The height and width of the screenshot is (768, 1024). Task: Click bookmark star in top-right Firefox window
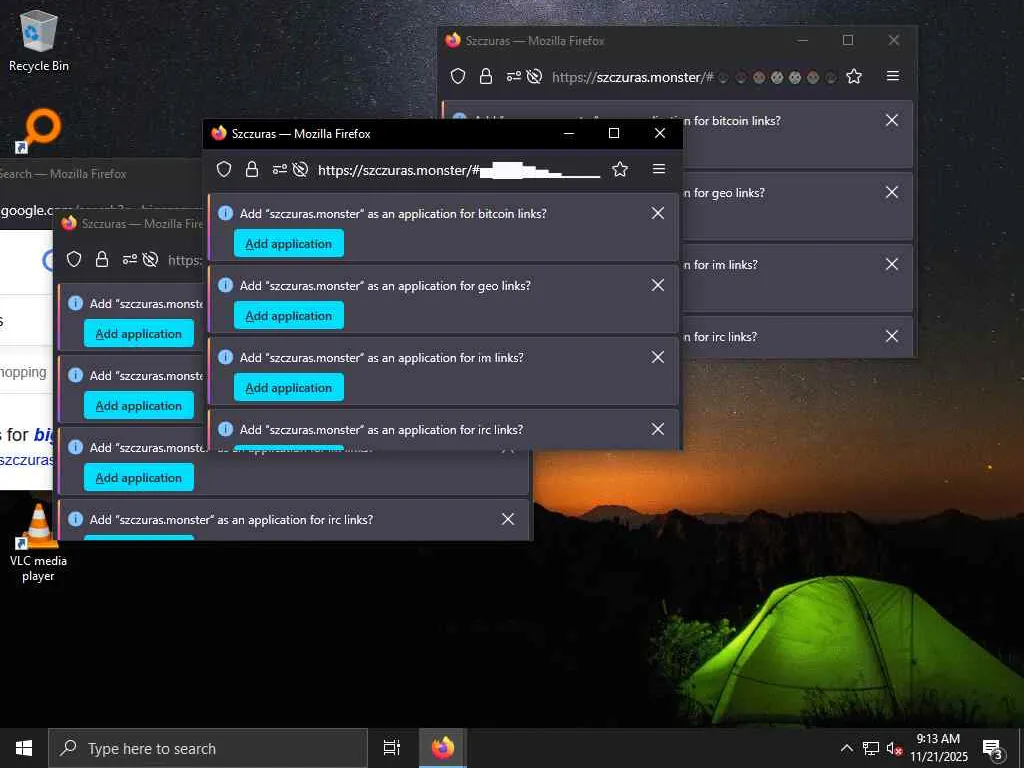854,77
